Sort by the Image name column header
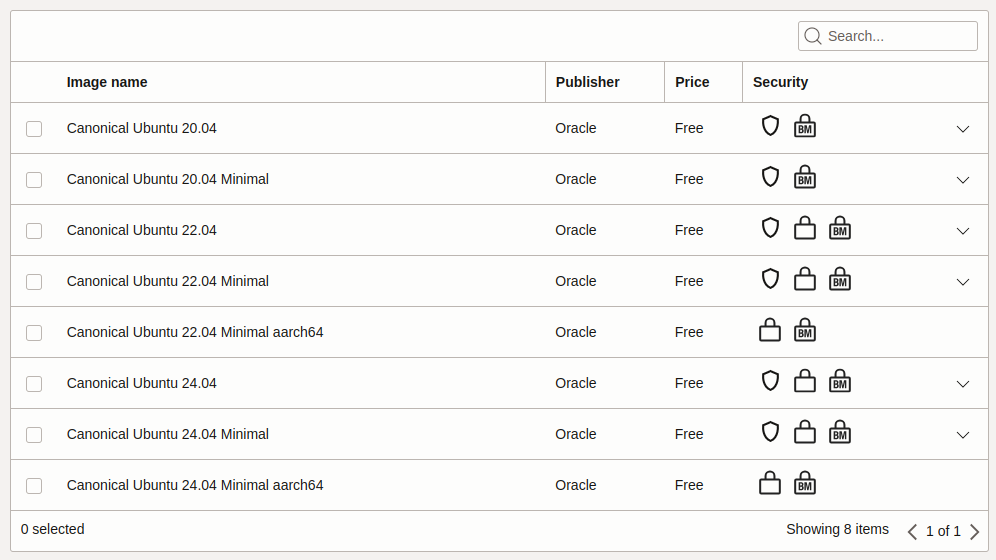996x560 pixels. click(107, 83)
